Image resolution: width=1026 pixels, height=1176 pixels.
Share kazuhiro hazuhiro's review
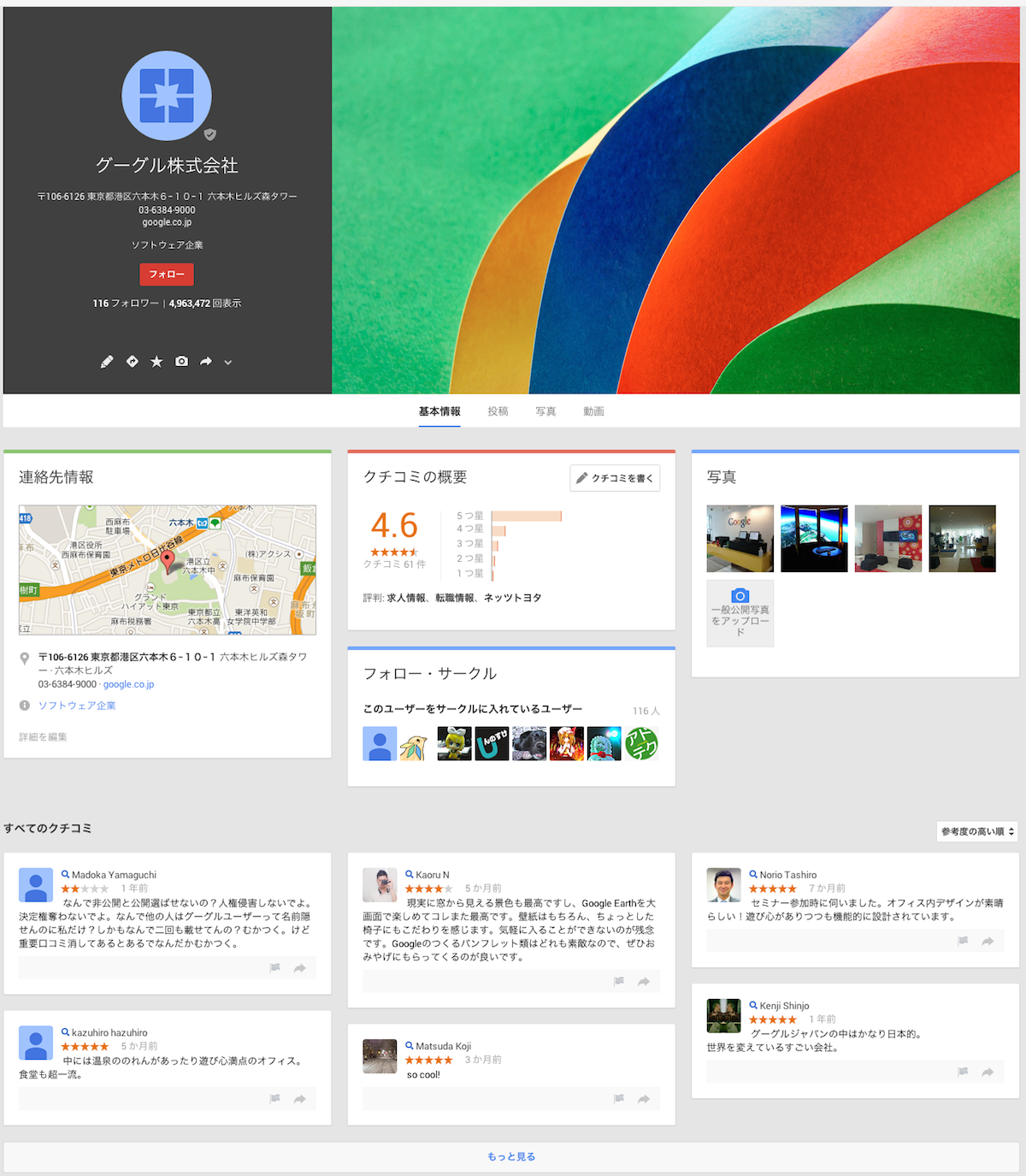tap(299, 1099)
